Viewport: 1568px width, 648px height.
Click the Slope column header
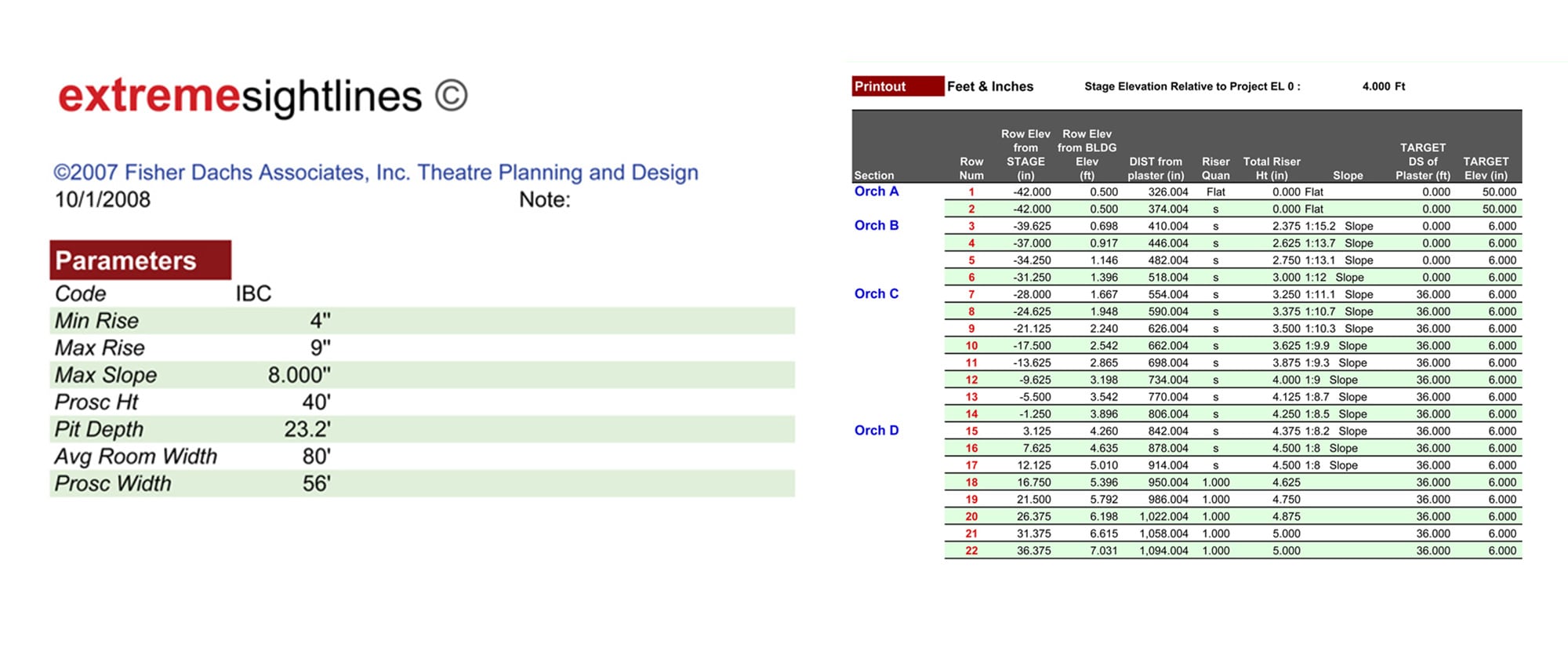click(x=1347, y=176)
